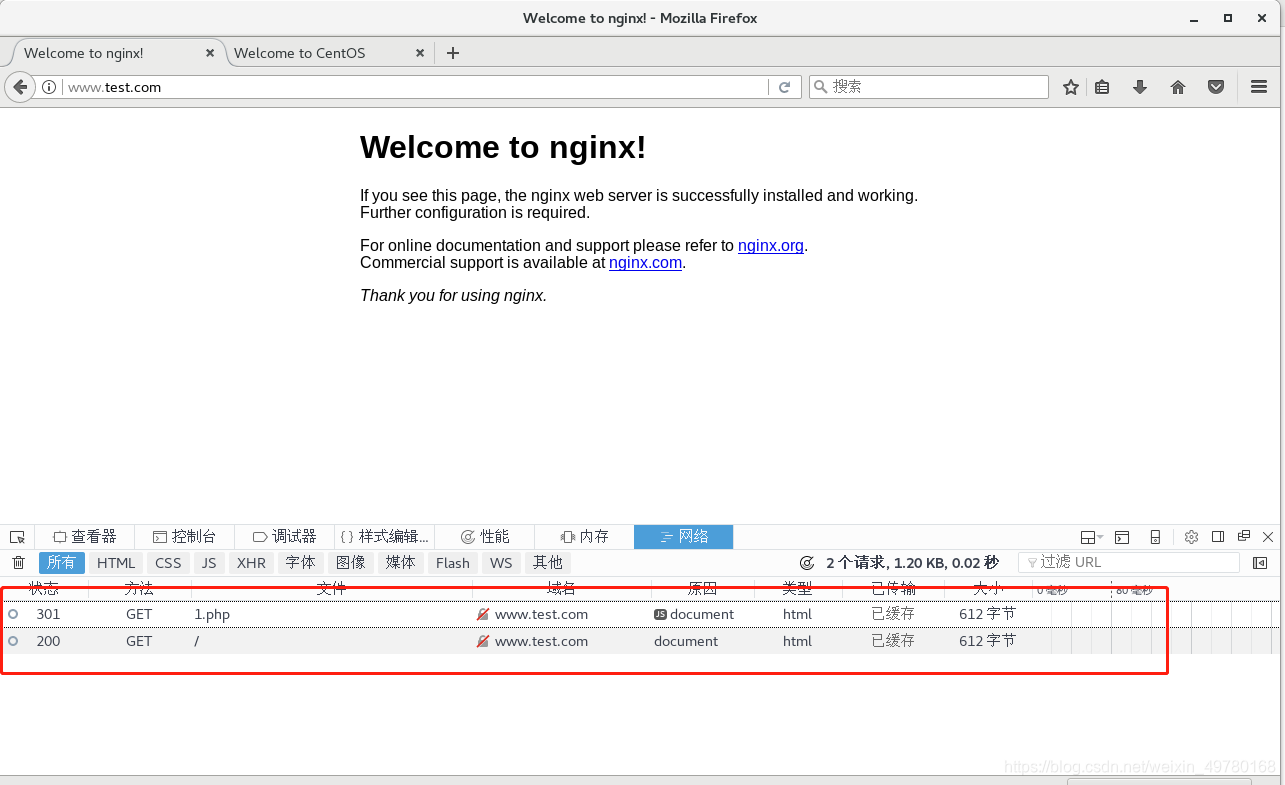Close the developer tools panel

(x=1268, y=537)
